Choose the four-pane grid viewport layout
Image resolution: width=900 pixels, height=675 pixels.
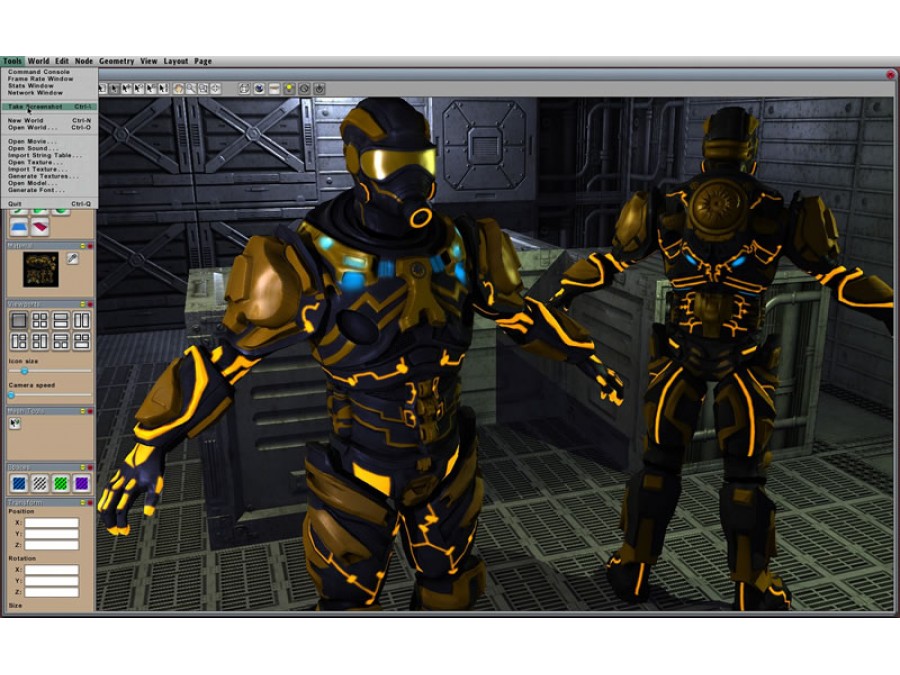(40, 321)
